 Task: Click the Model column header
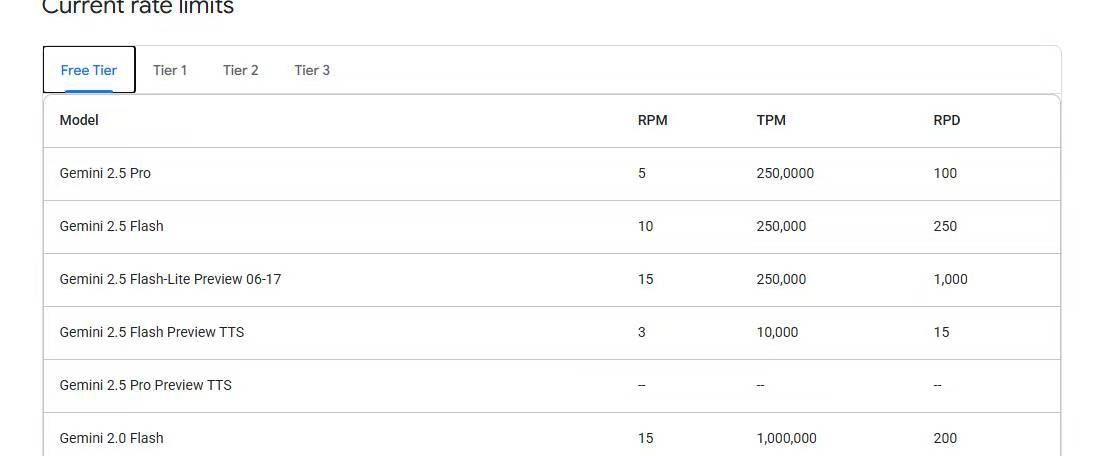(79, 120)
